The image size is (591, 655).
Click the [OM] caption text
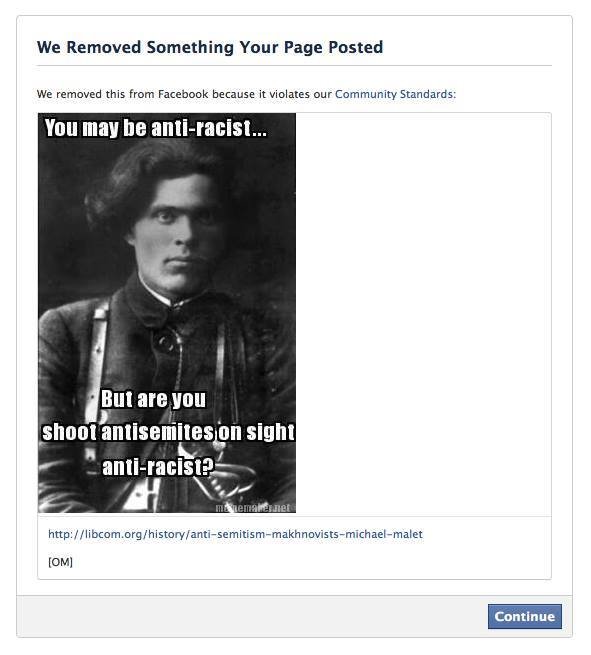60,562
